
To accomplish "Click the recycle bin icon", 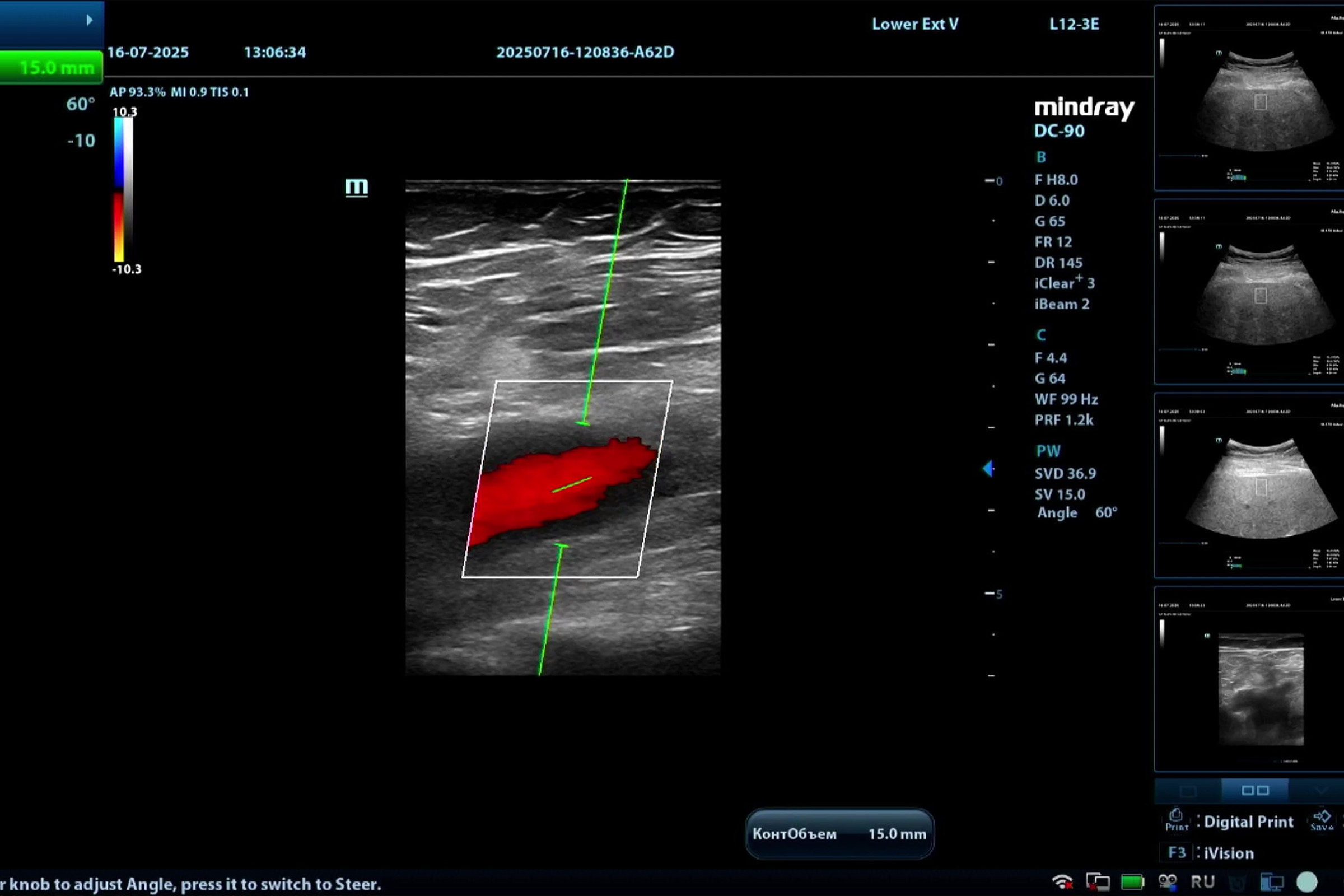I will (1237, 881).
